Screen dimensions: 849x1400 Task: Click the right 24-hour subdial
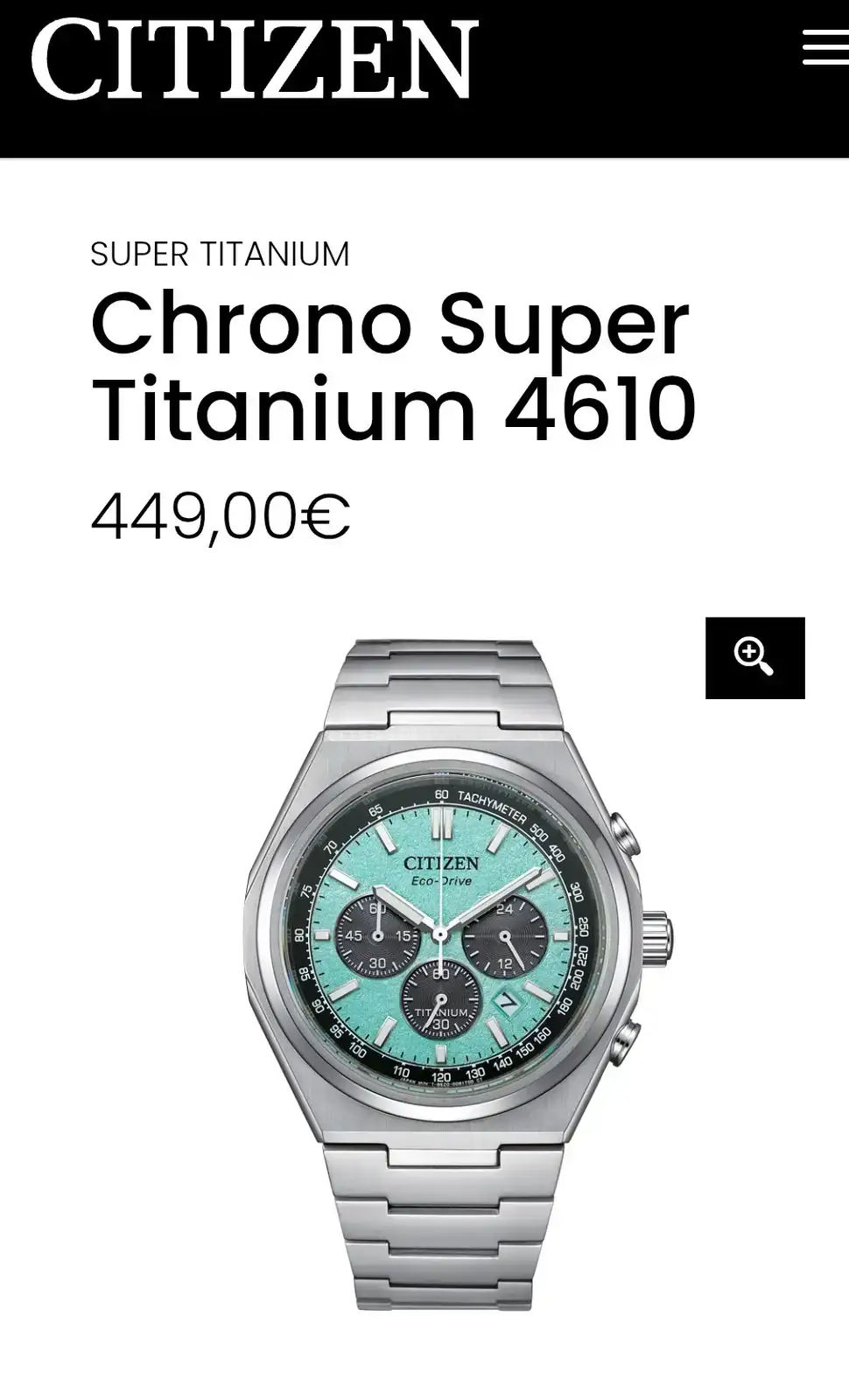coord(503,936)
